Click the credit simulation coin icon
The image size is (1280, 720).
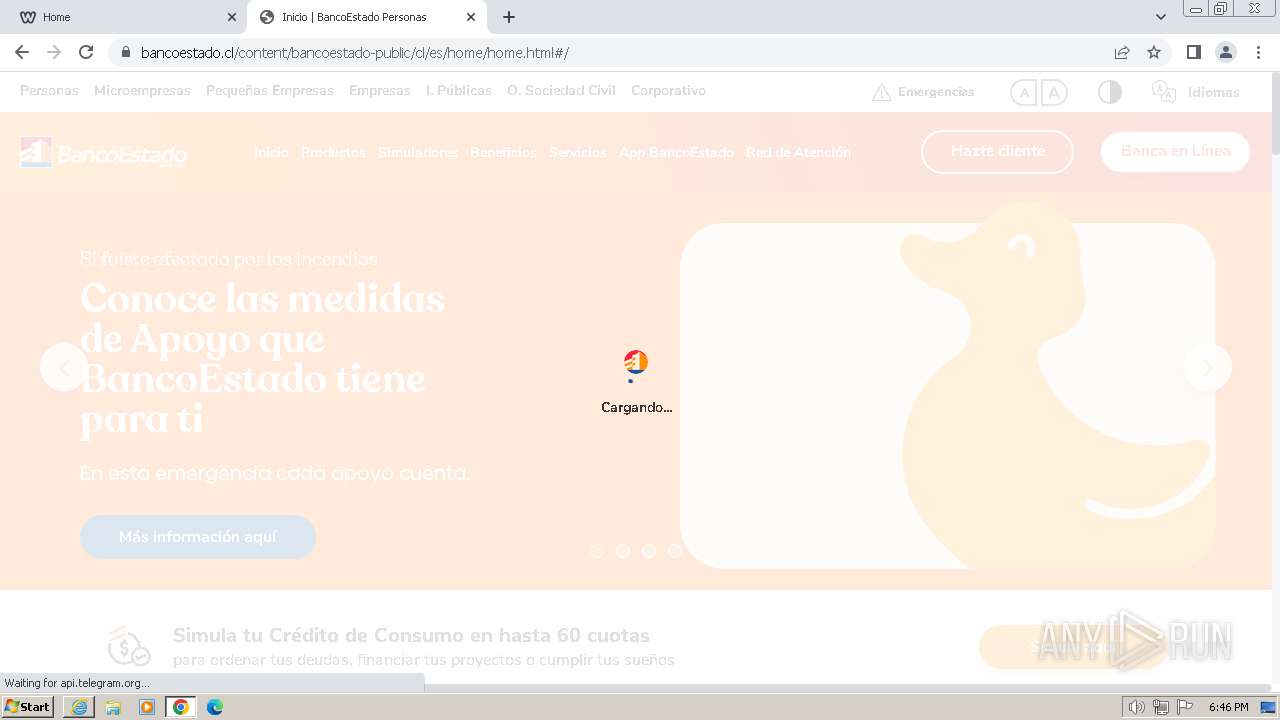(129, 646)
